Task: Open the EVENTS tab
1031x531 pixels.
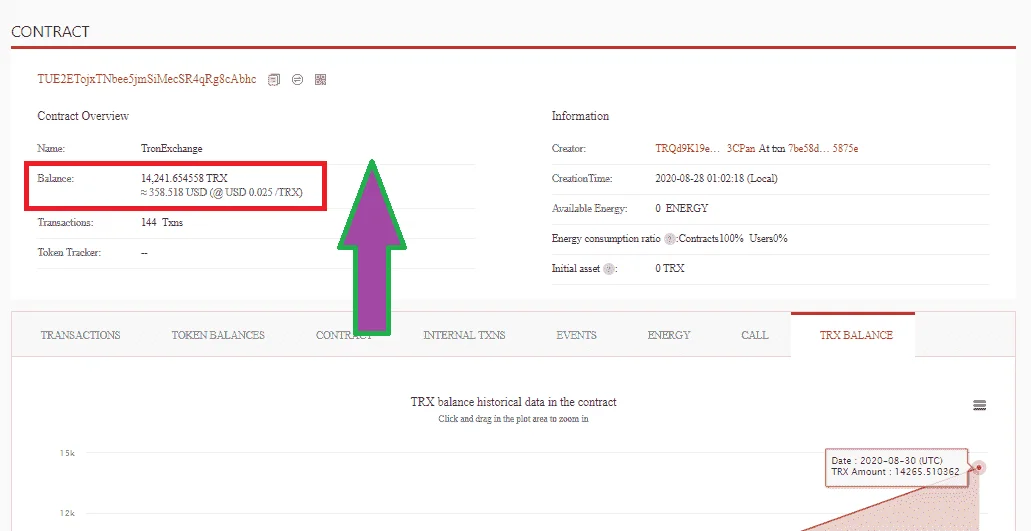Action: (x=577, y=335)
